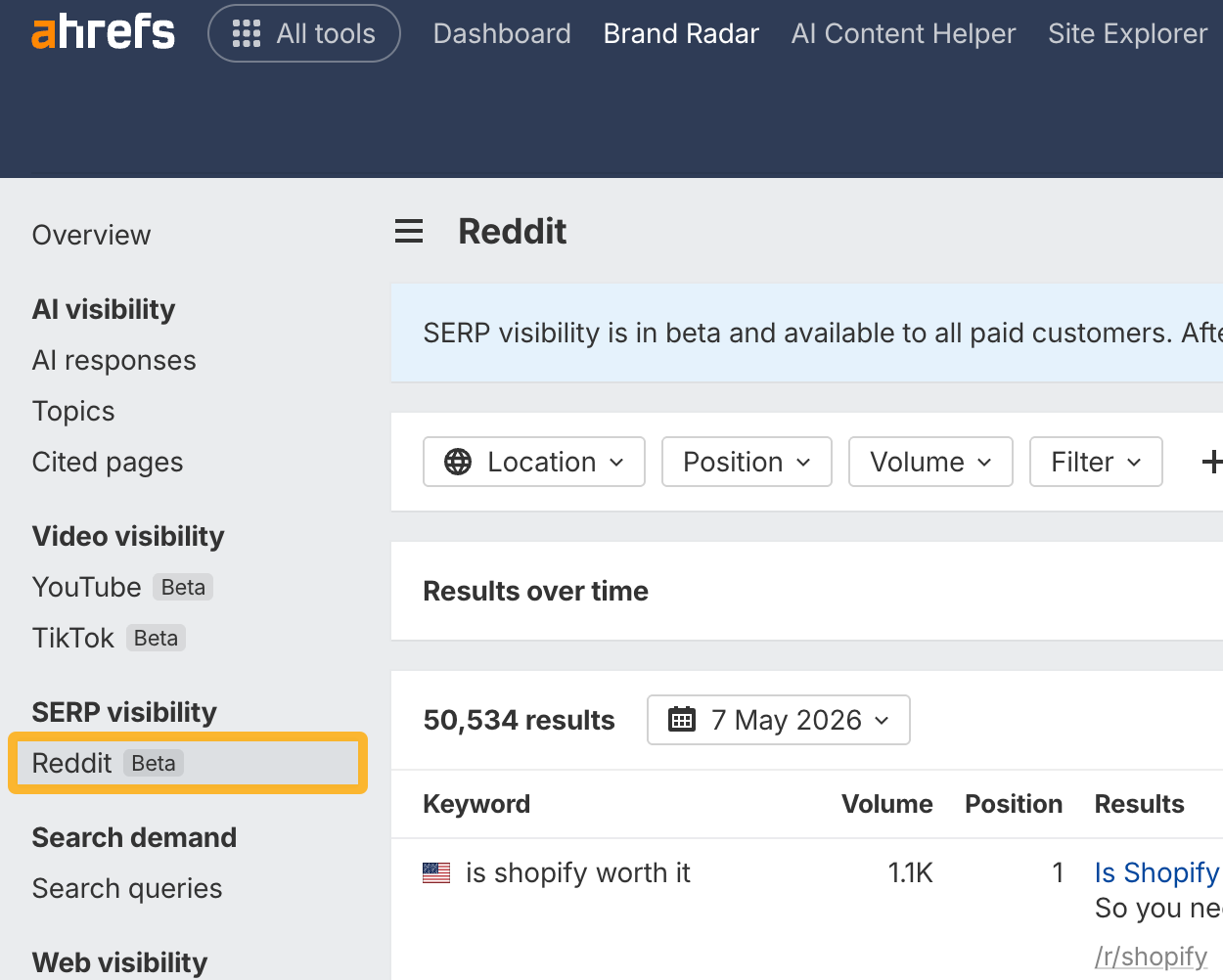Switch to Site Explorer
Screen dimensions: 1223x980
point(1127,33)
